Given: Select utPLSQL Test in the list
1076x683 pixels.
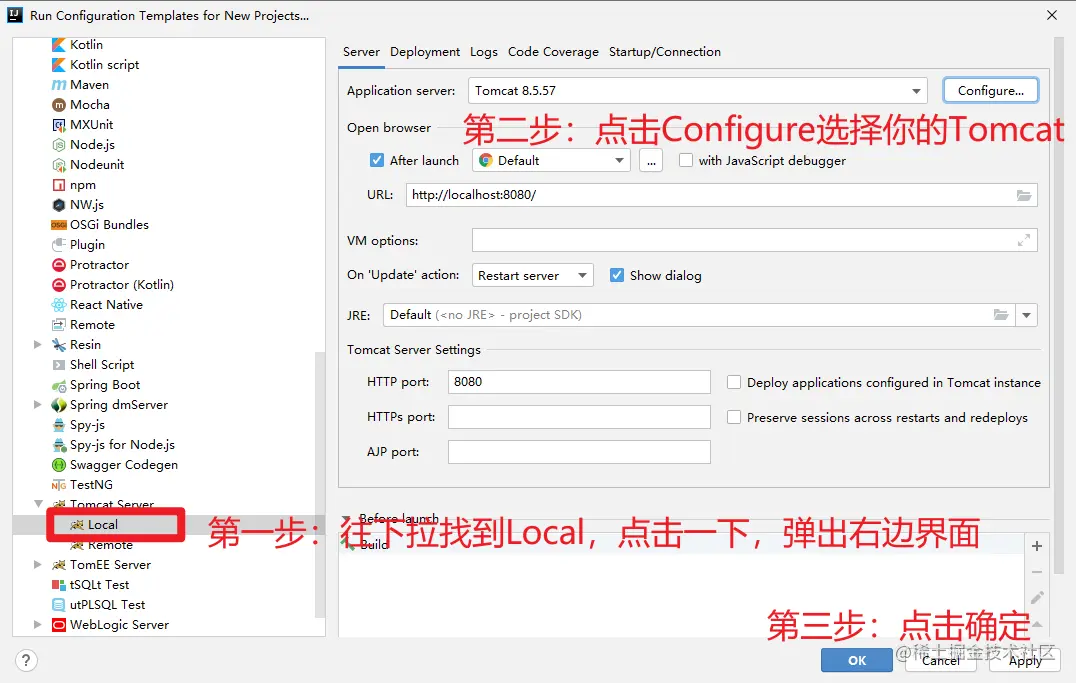Looking at the screenshot, I should click(x=107, y=605).
